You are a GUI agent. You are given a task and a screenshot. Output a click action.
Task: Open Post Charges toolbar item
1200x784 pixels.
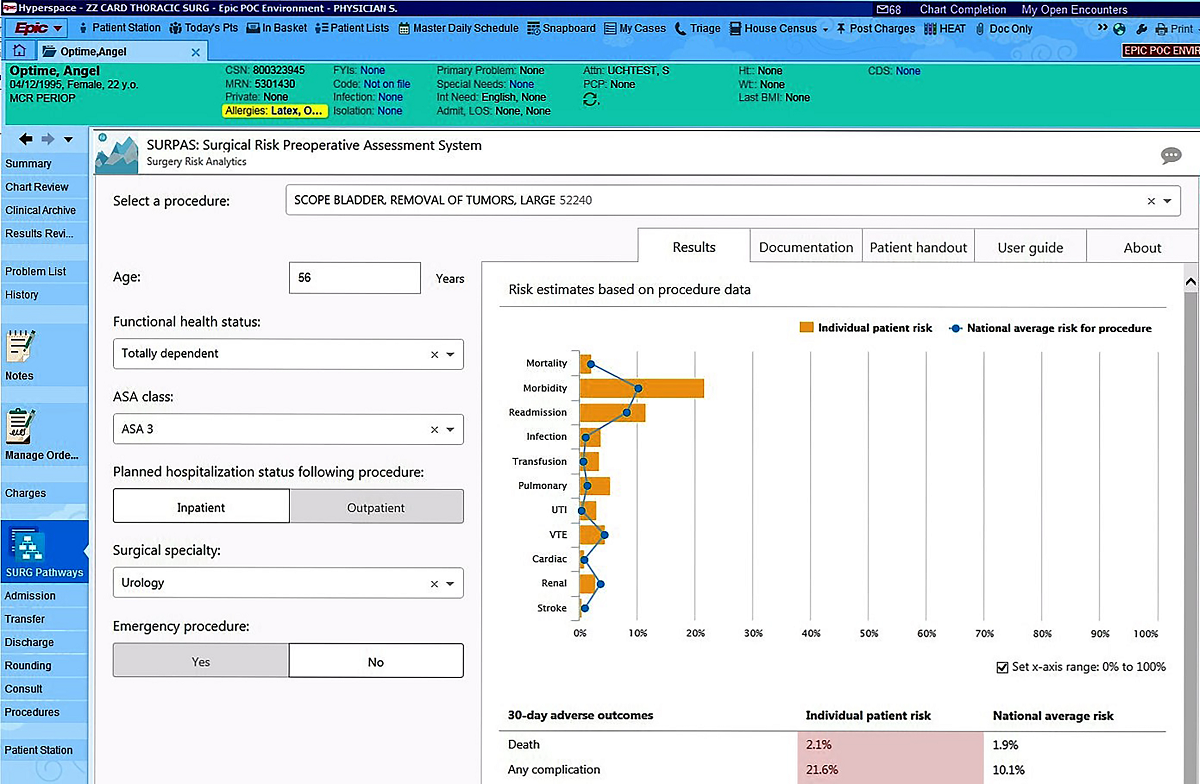[x=875, y=28]
